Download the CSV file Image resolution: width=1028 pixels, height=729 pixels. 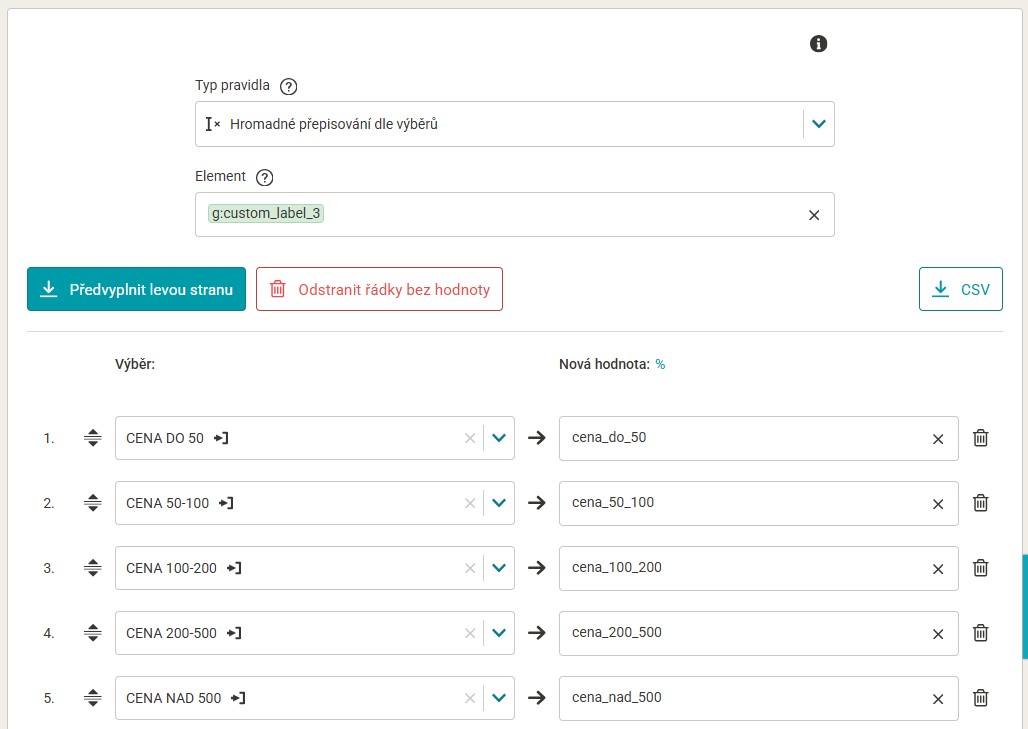(x=960, y=290)
